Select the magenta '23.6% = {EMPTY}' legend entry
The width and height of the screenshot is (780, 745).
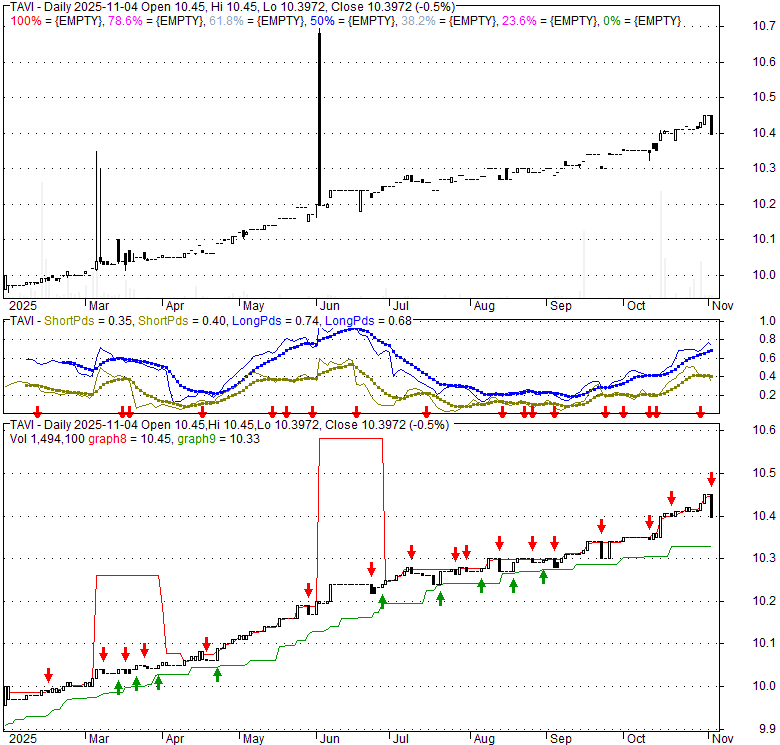550,21
